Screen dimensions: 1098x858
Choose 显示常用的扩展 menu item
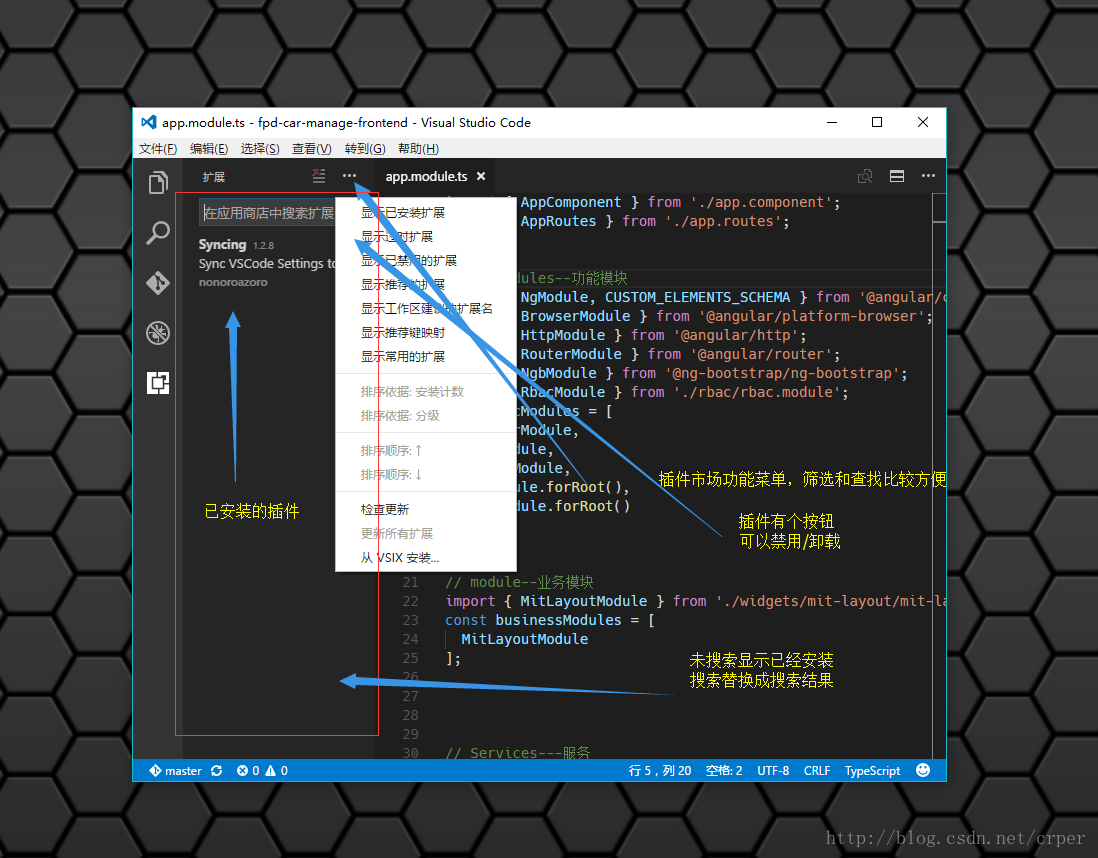click(426, 356)
